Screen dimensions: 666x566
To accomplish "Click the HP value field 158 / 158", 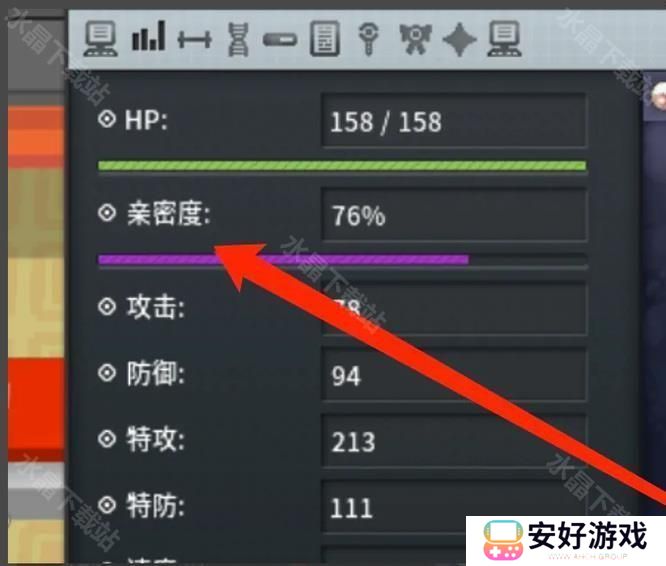I will click(454, 121).
